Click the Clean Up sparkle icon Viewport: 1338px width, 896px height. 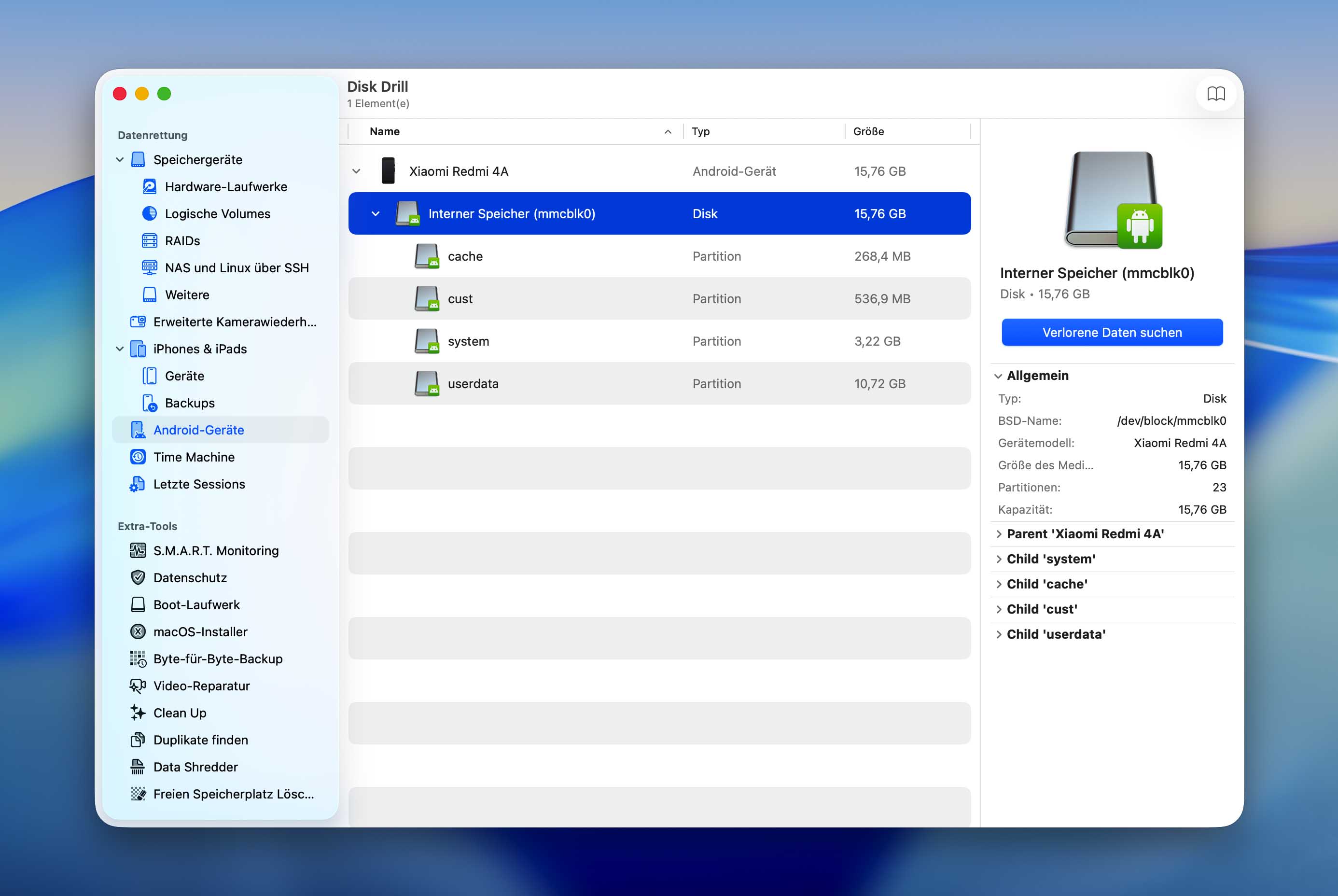[138, 713]
